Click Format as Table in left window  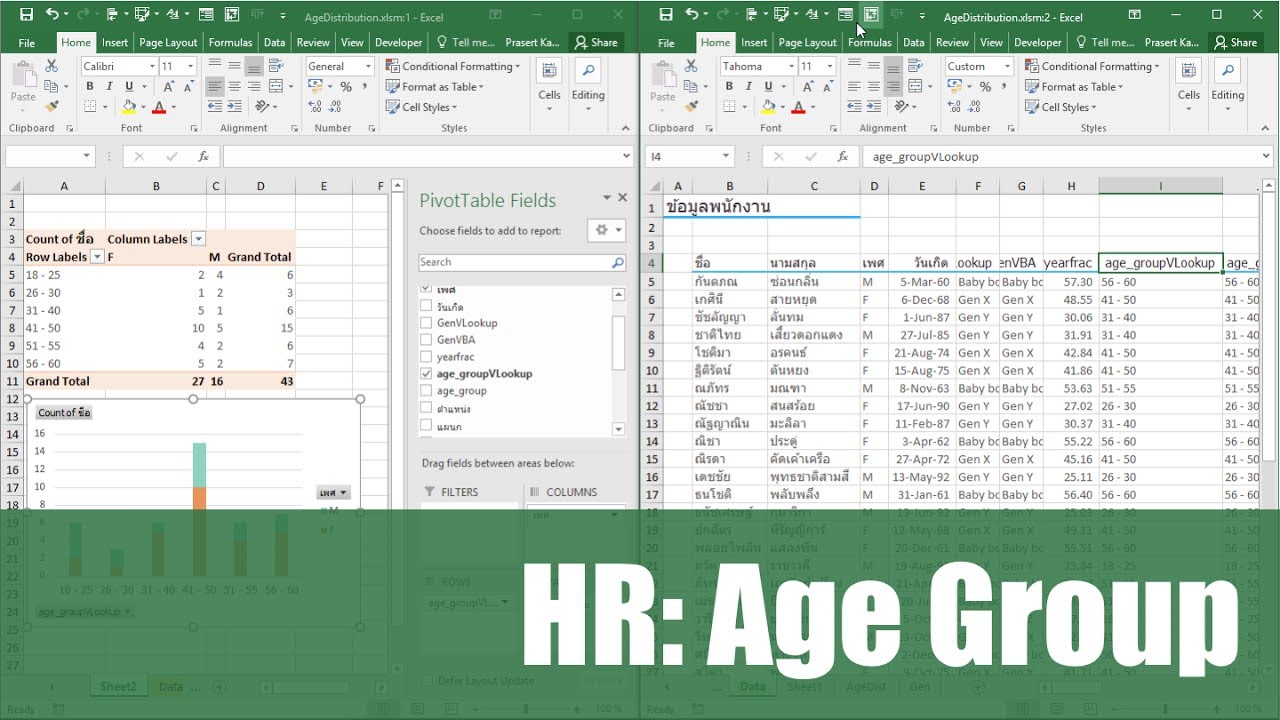(x=435, y=87)
